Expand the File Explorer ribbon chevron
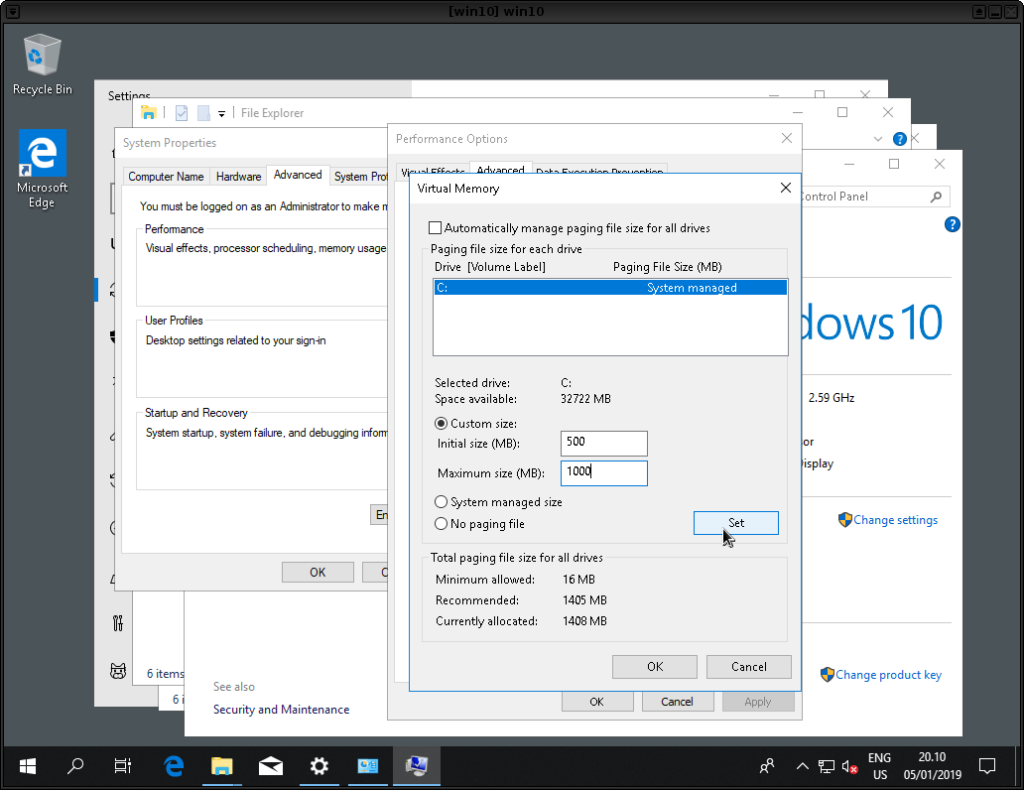Viewport: 1024px width, 790px height. [878, 139]
